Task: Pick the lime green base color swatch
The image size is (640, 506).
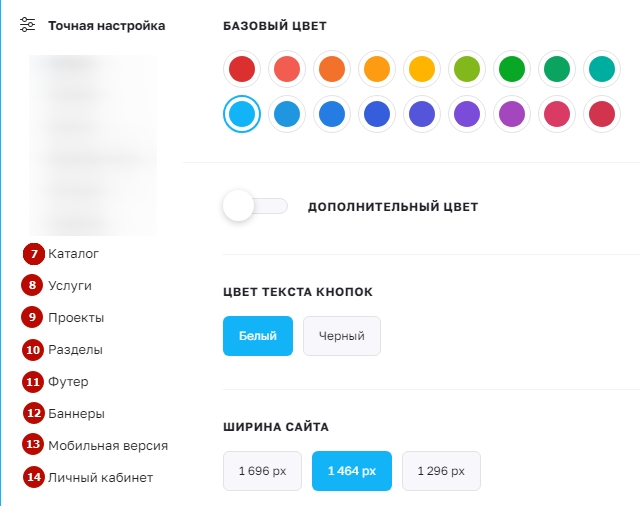Action: (467, 70)
